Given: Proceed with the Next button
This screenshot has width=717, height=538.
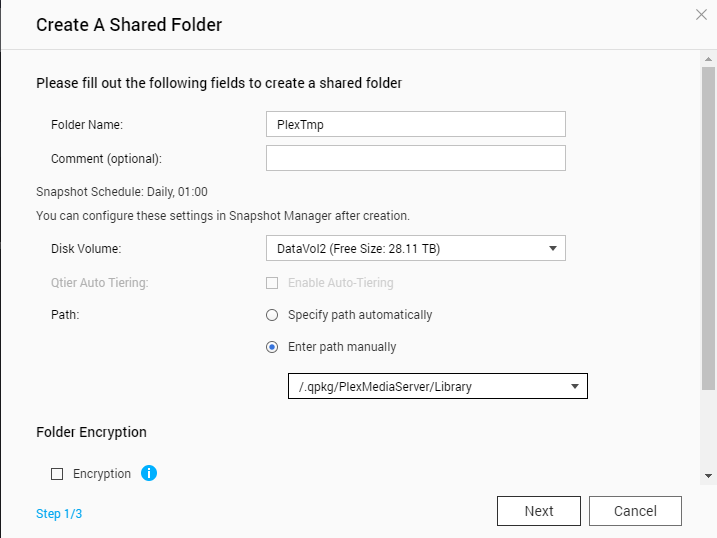Looking at the screenshot, I should tap(538, 511).
